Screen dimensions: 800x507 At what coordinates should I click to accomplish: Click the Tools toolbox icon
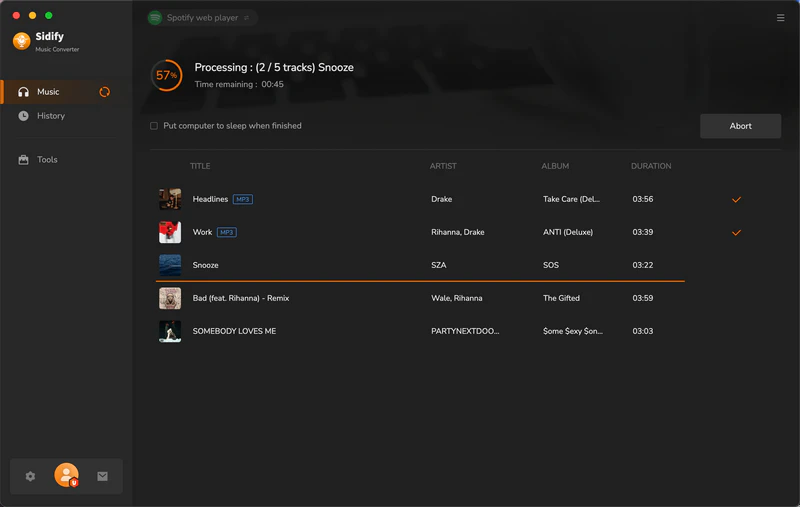coord(23,160)
